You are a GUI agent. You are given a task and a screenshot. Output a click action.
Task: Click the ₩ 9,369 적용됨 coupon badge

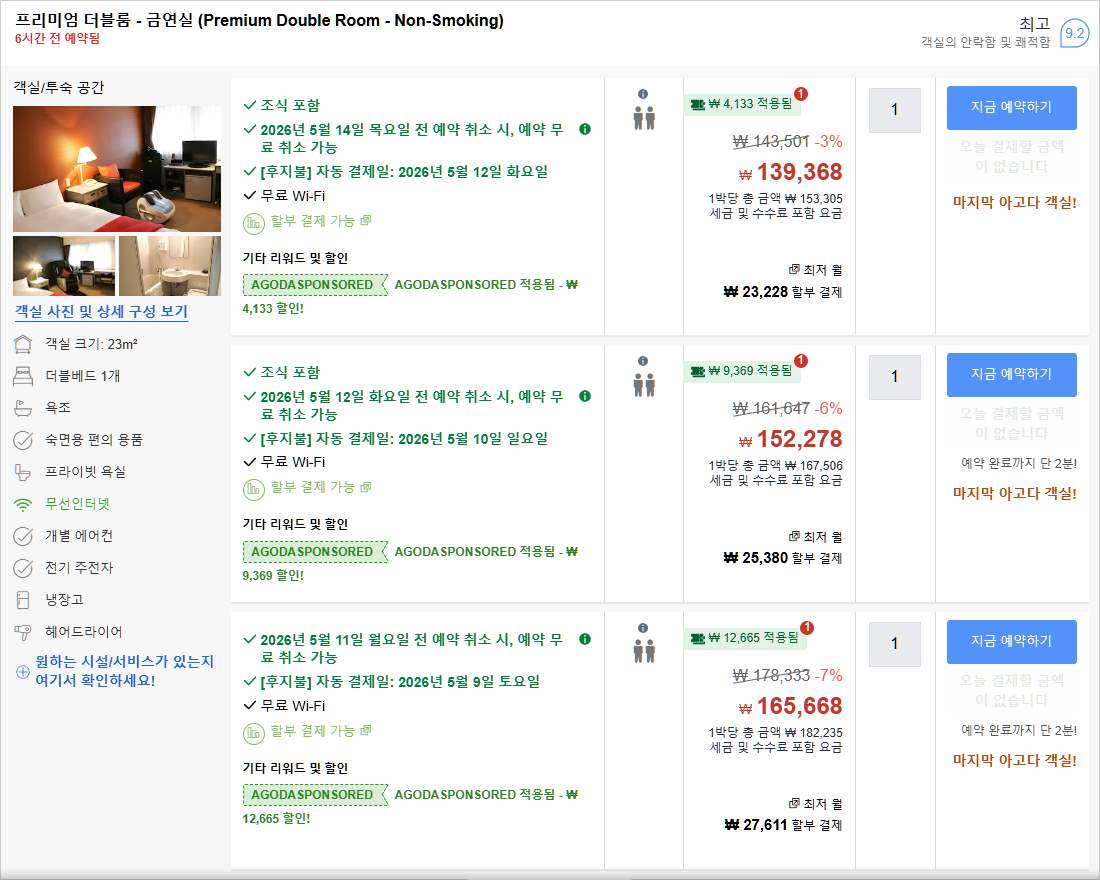coord(742,371)
